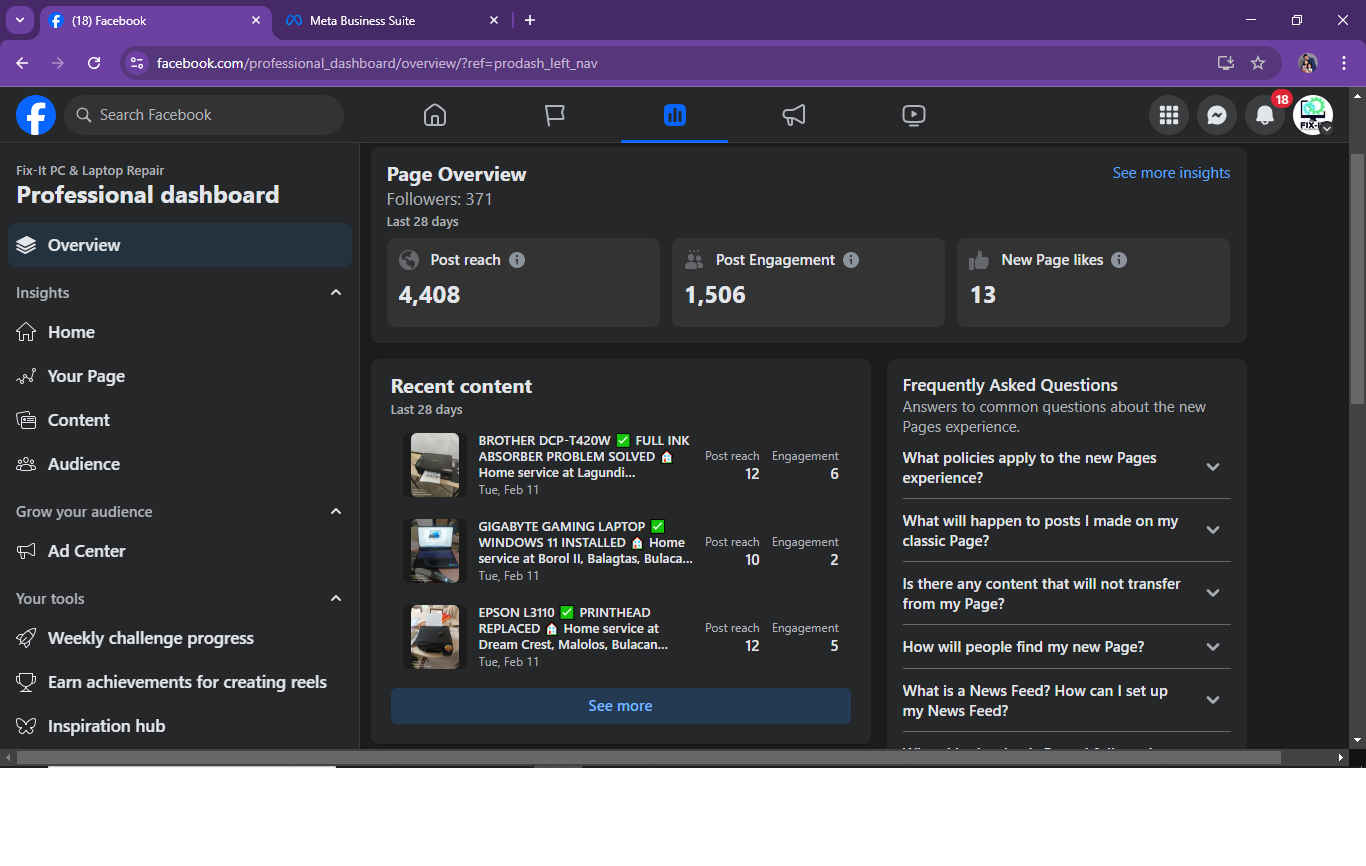Open the nine-dot Menu grid icon
This screenshot has width=1366, height=866.
1168,115
